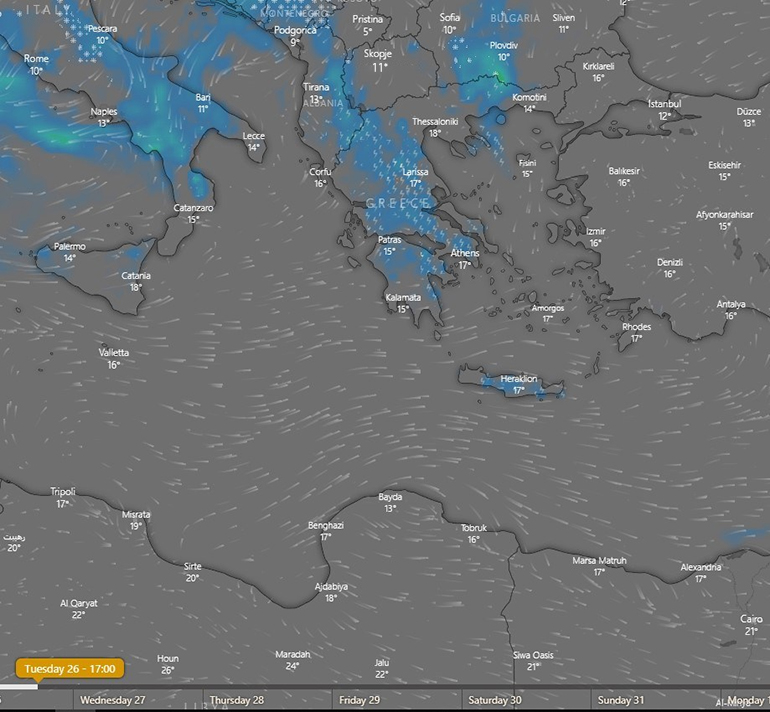Screen dimensions: 770x712
Task: Click the Tuesday 26 - 17:00 time marker
Action: (70, 668)
